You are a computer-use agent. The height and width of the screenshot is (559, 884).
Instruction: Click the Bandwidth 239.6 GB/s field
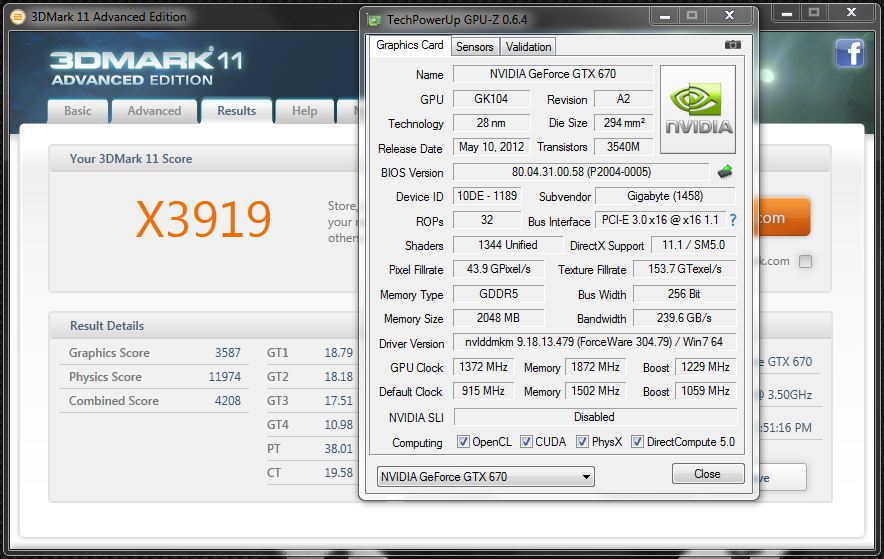tap(684, 318)
